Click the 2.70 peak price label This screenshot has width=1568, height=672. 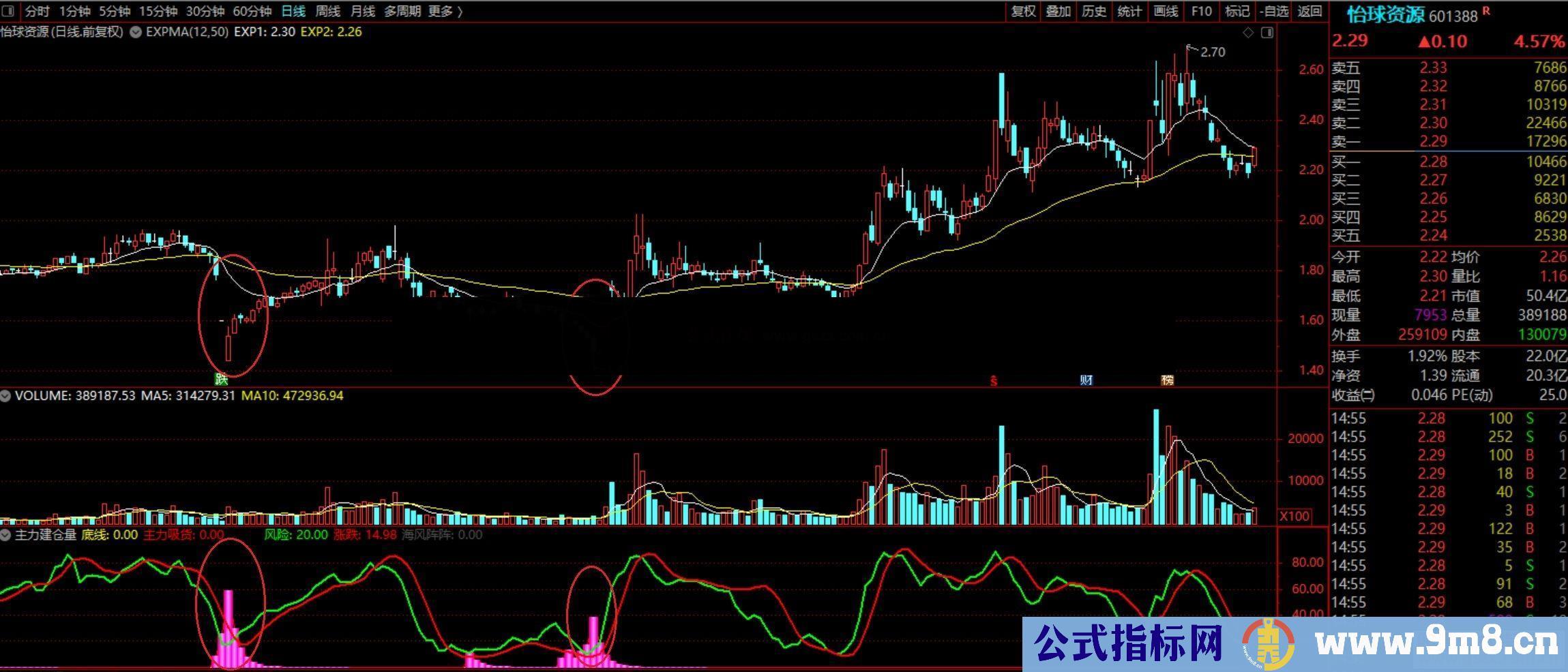pos(1212,52)
